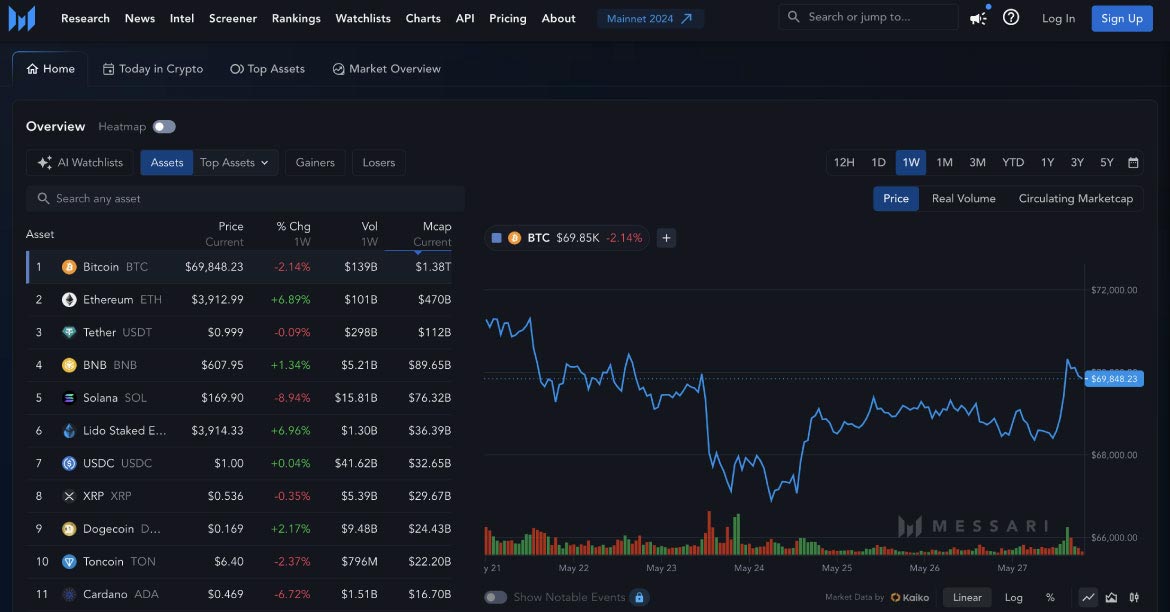Screen dimensions: 1170x612
Task: Switch to the Market Overview tab
Action: (386, 68)
